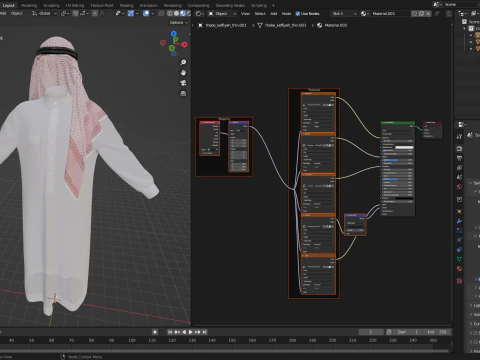480x360 pixels.
Task: Click the viewport zoom magnifier icon
Action: [x=183, y=62]
